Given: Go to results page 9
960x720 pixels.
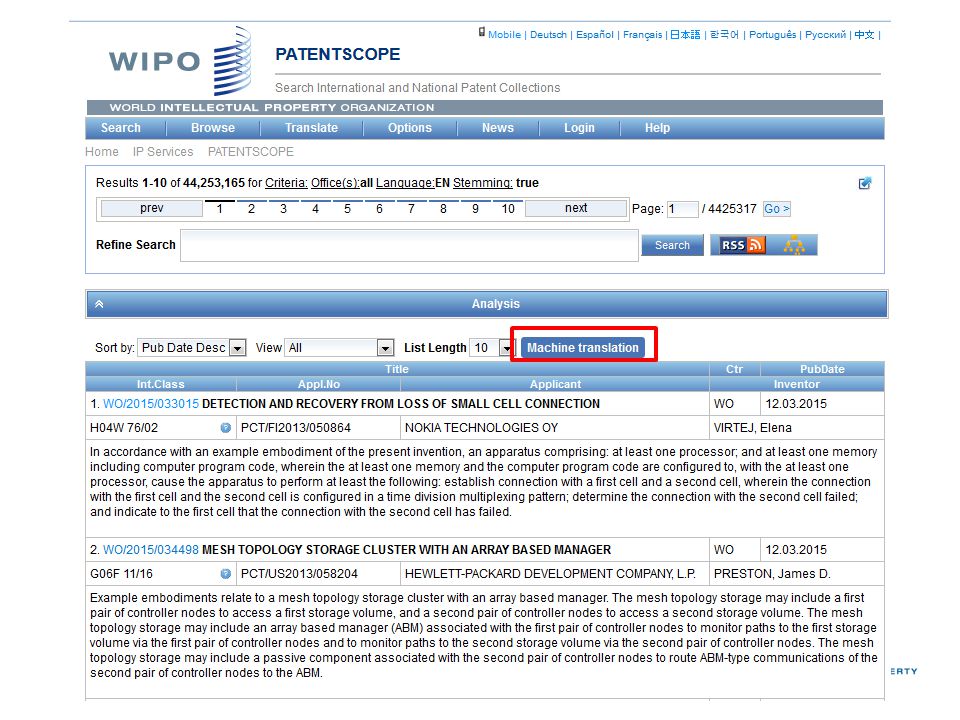Looking at the screenshot, I should click(475, 209).
